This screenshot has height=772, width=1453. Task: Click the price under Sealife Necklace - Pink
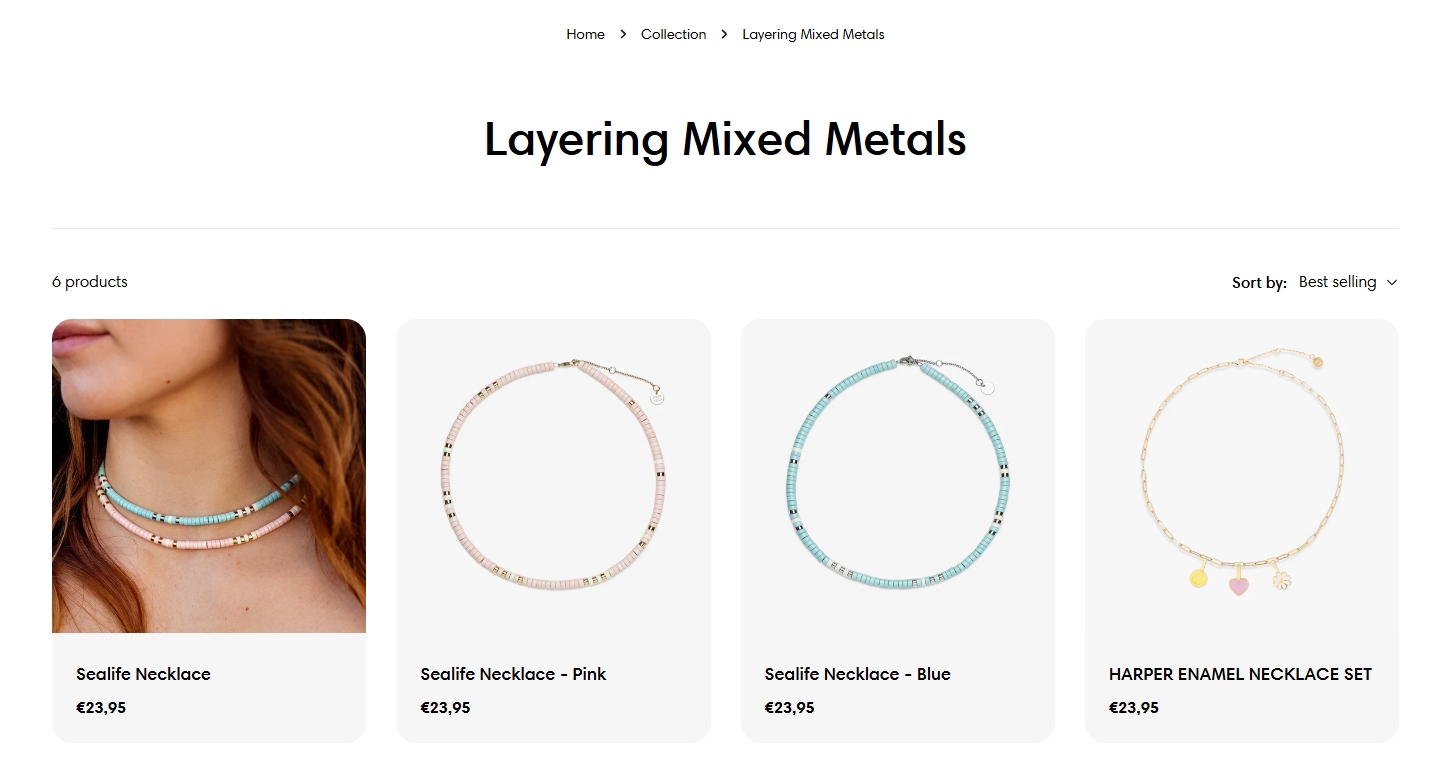[x=445, y=708]
